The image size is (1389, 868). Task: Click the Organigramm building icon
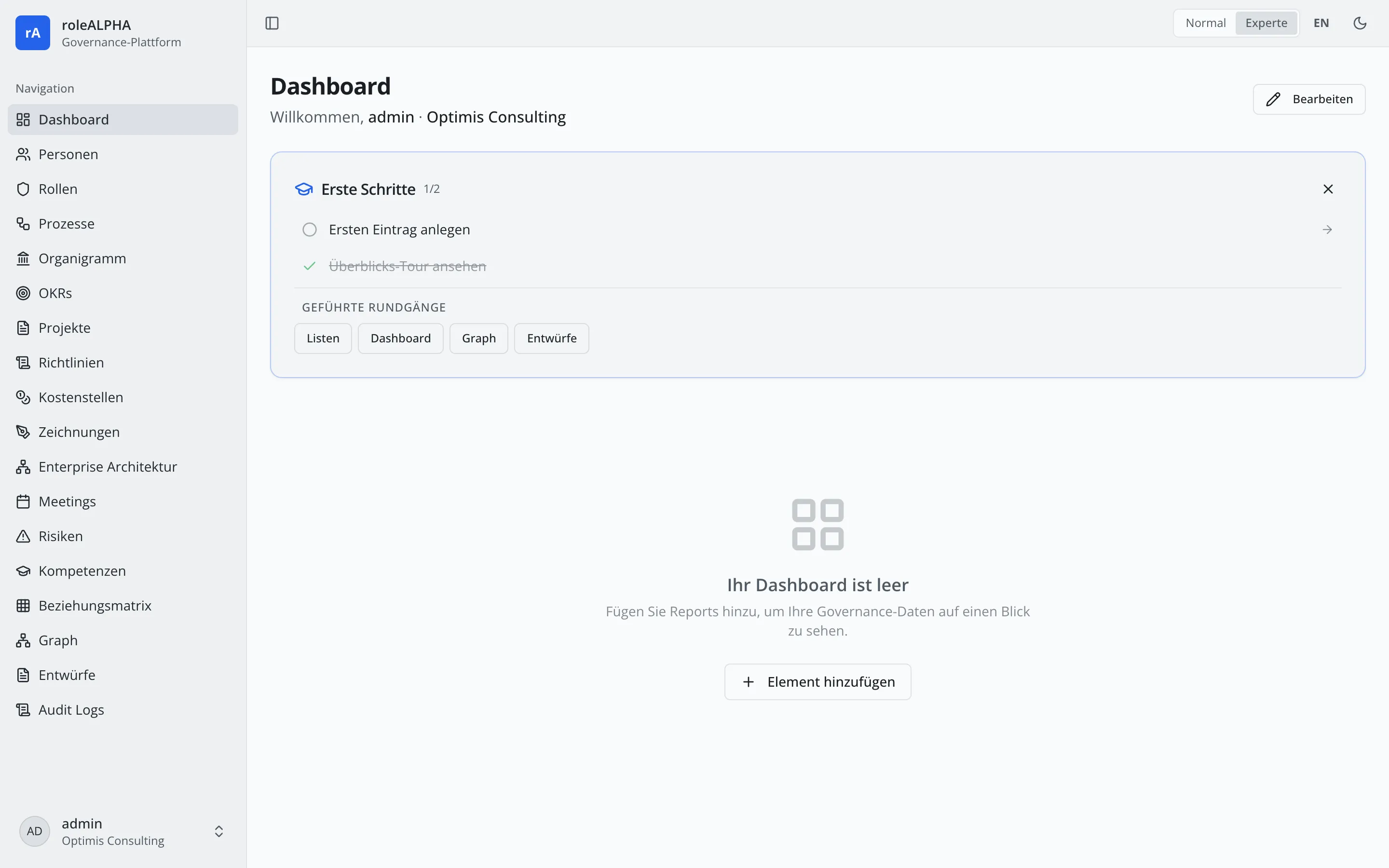[23, 258]
